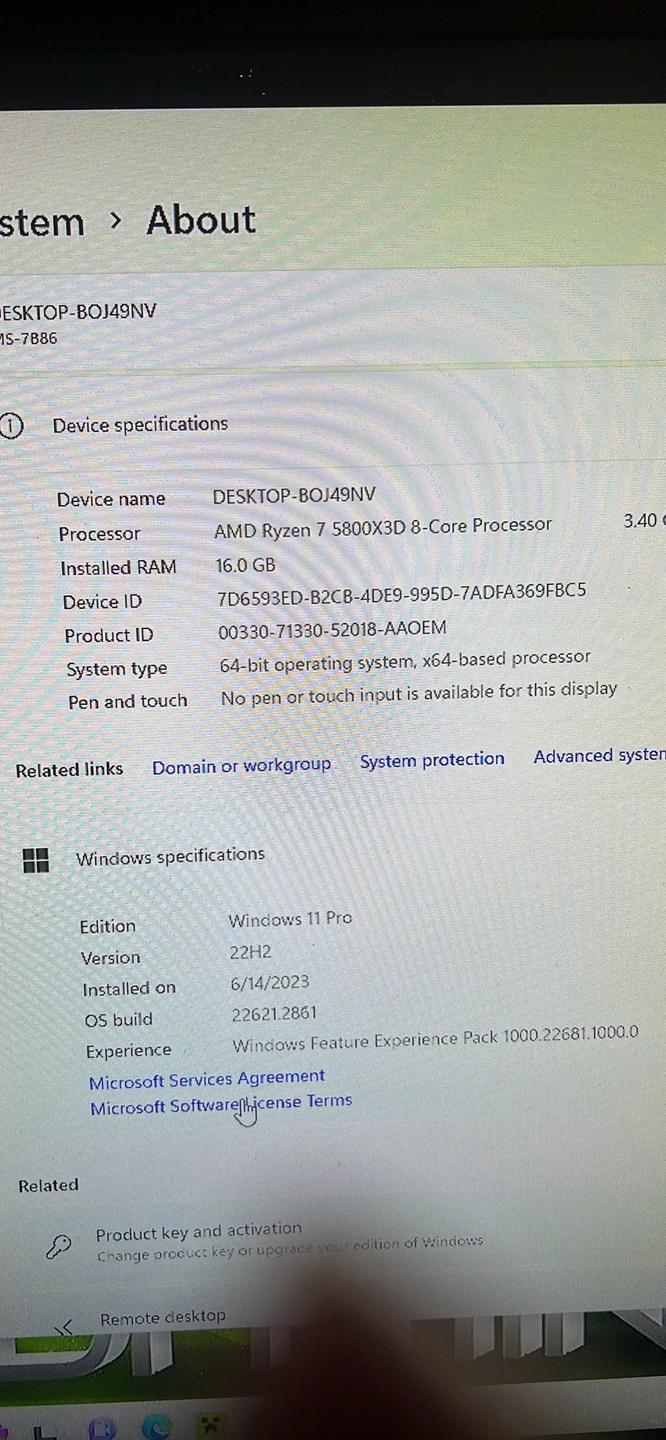Viewport: 666px width, 1440px height.
Task: Select the device name value DESKTOP-BOJ49NV
Action: [x=294, y=495]
